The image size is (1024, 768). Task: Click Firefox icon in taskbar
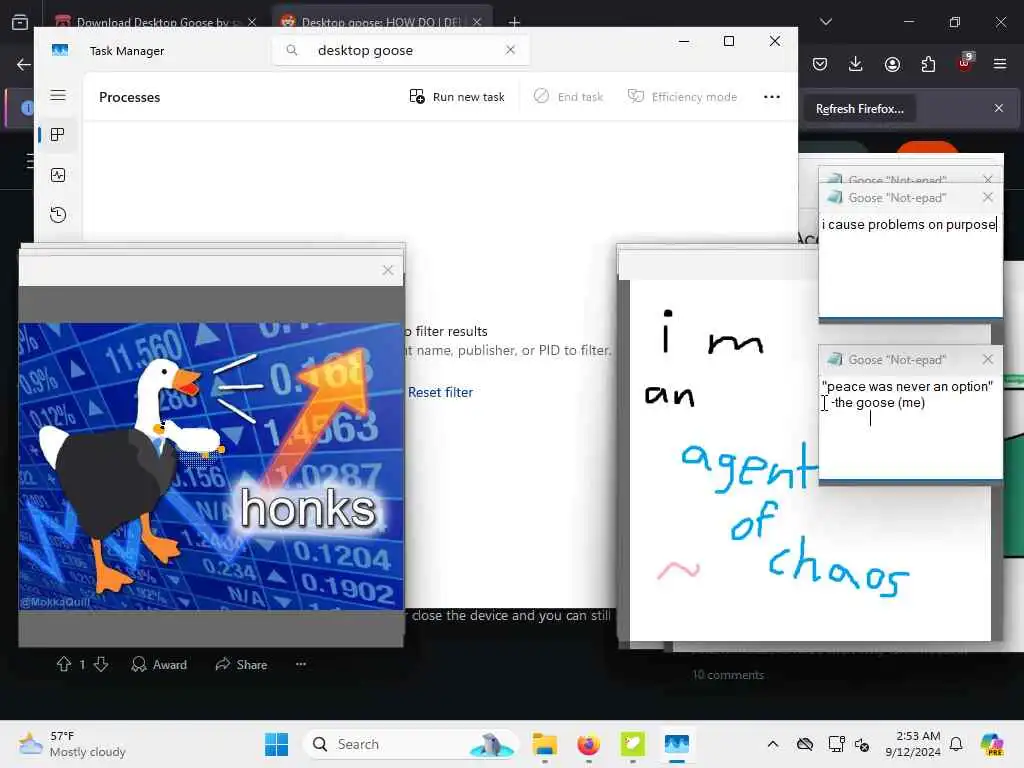[x=588, y=744]
